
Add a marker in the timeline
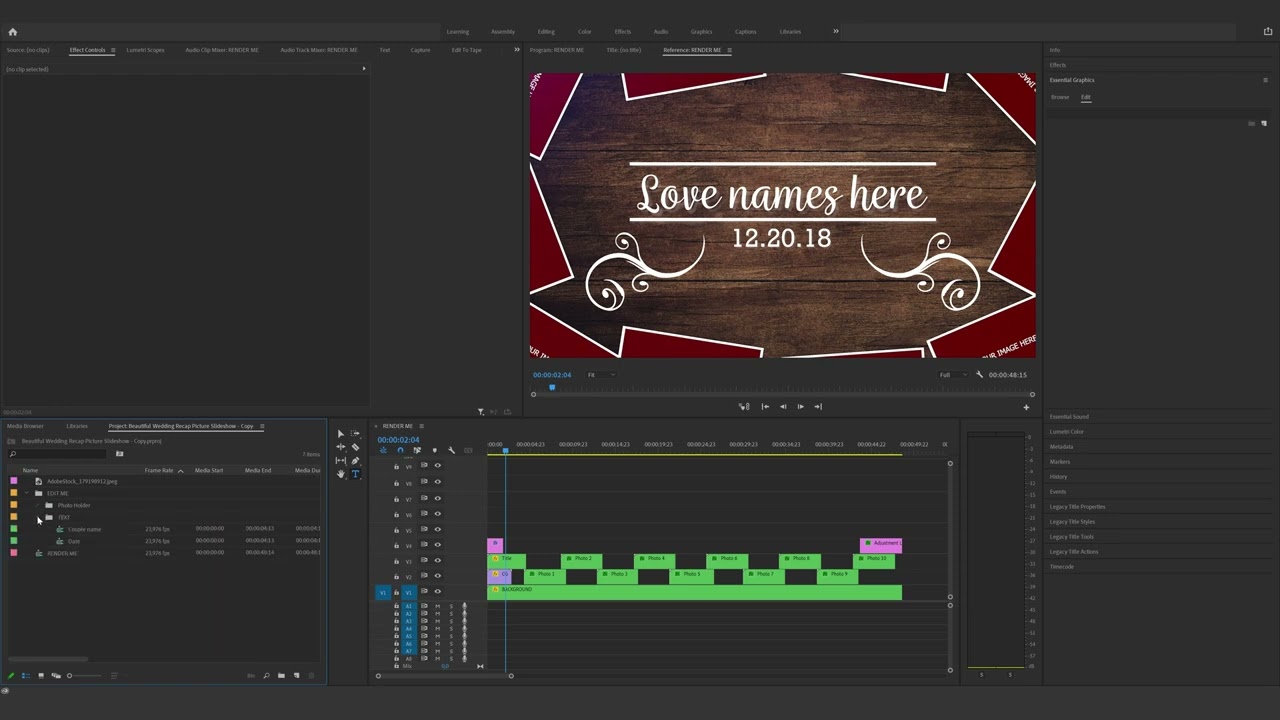434,450
